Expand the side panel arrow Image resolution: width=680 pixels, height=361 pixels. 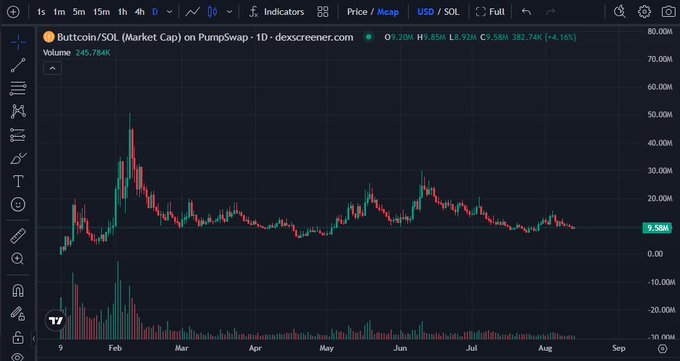(34, 338)
